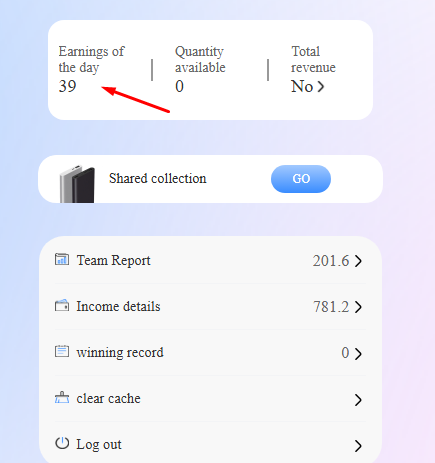Open Income details via its right chevron
The width and height of the screenshot is (435, 463).
[358, 307]
